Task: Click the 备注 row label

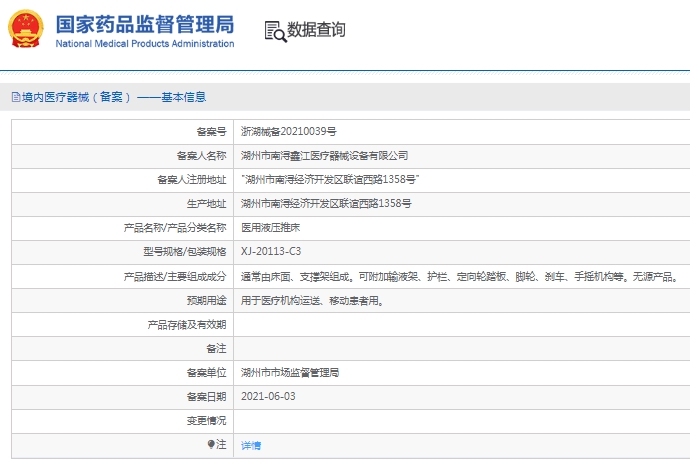Action: (216, 349)
